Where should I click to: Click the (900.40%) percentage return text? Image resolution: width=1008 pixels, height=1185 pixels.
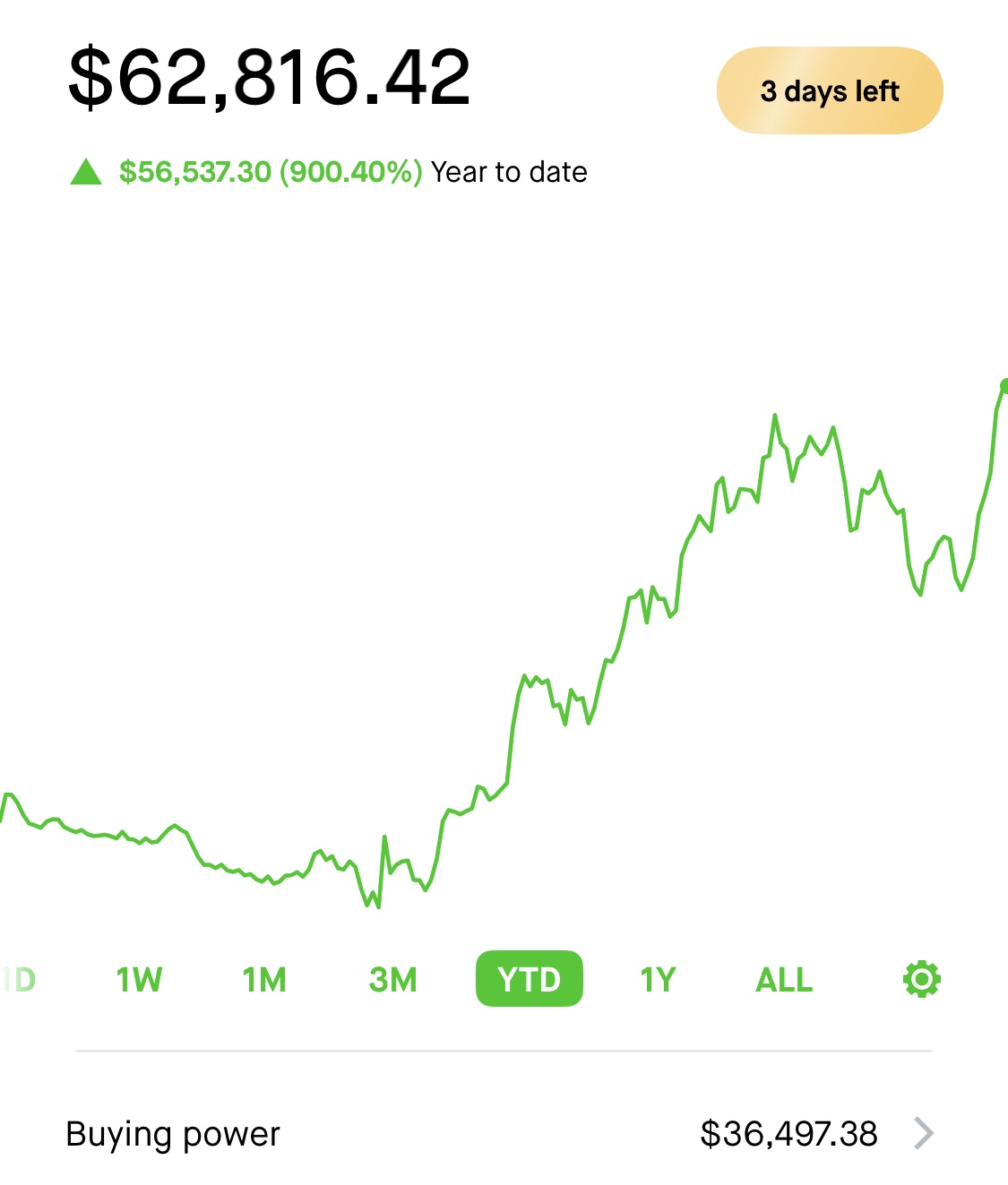(x=351, y=171)
